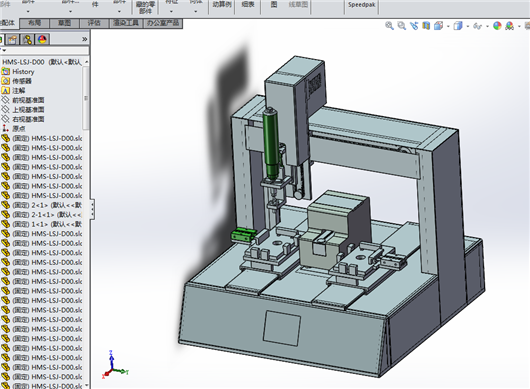Image resolution: width=530 pixels, height=389 pixels.
Task: Open the View Orientation dropdown arrow
Action: click(448, 26)
